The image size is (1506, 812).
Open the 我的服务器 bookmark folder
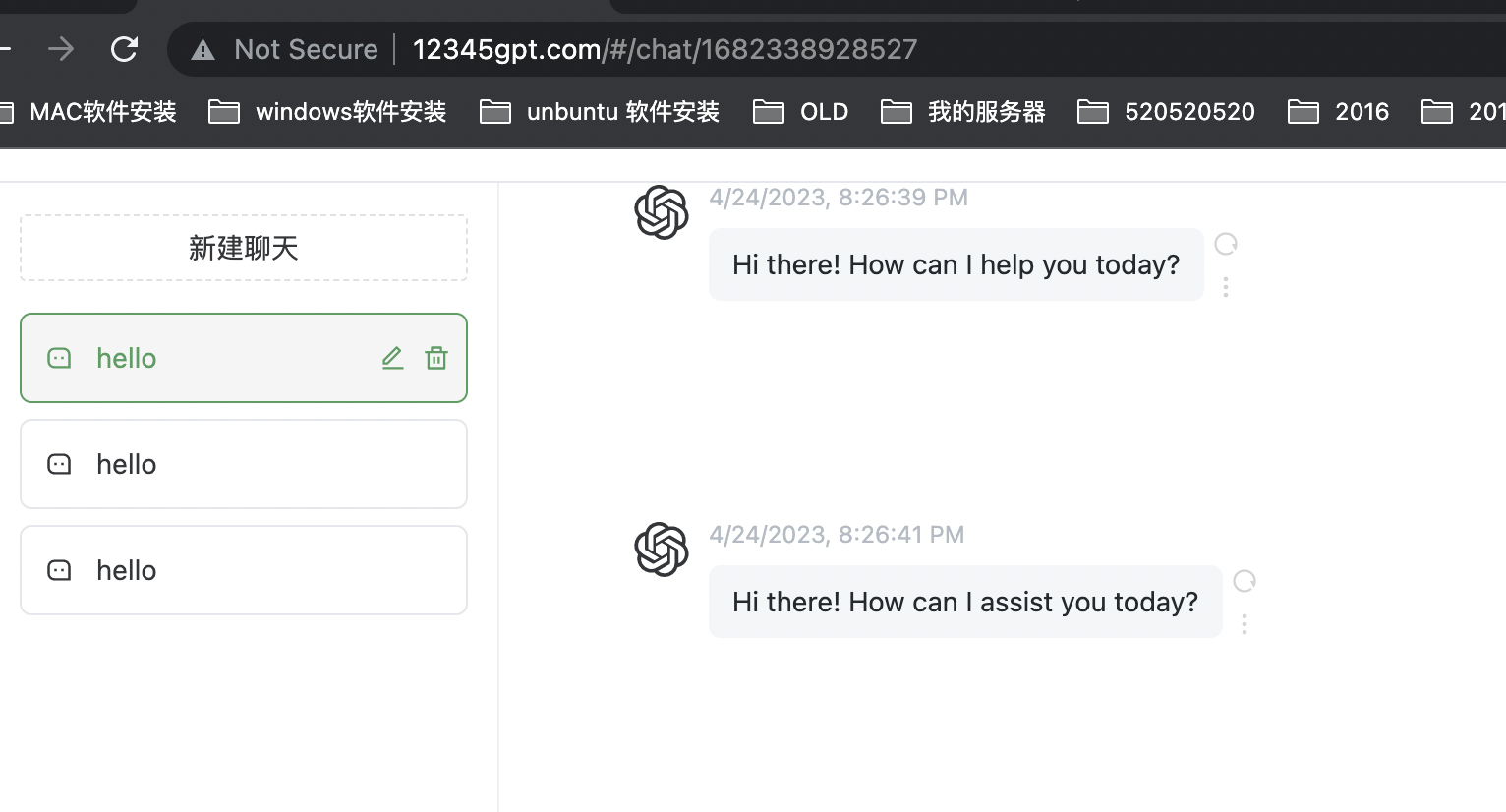click(964, 112)
